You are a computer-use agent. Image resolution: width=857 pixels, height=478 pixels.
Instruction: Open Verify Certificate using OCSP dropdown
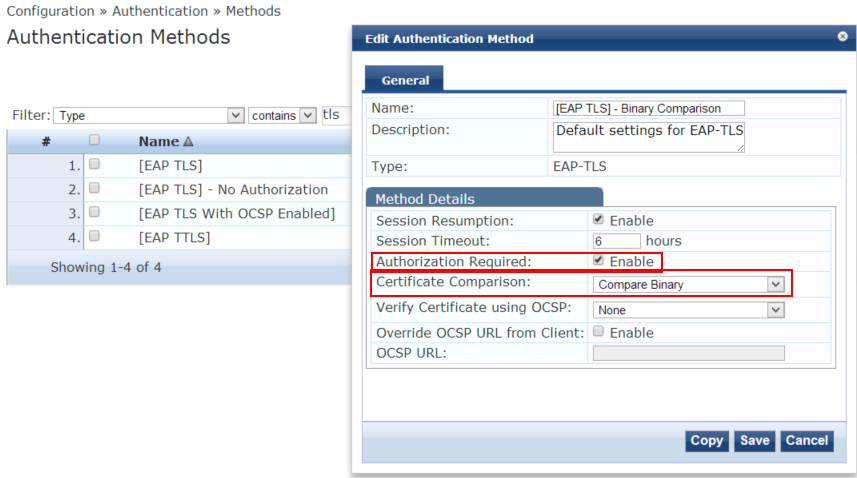pos(689,310)
